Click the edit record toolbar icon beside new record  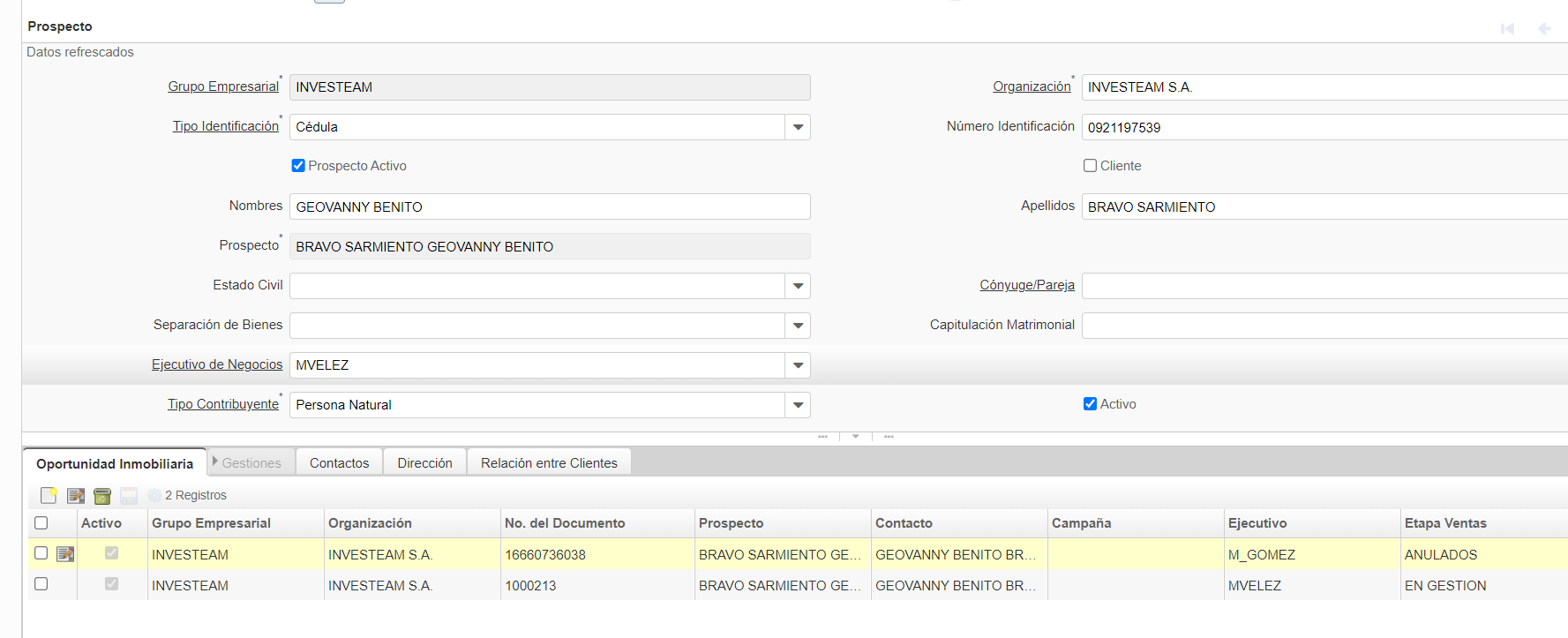click(x=76, y=496)
